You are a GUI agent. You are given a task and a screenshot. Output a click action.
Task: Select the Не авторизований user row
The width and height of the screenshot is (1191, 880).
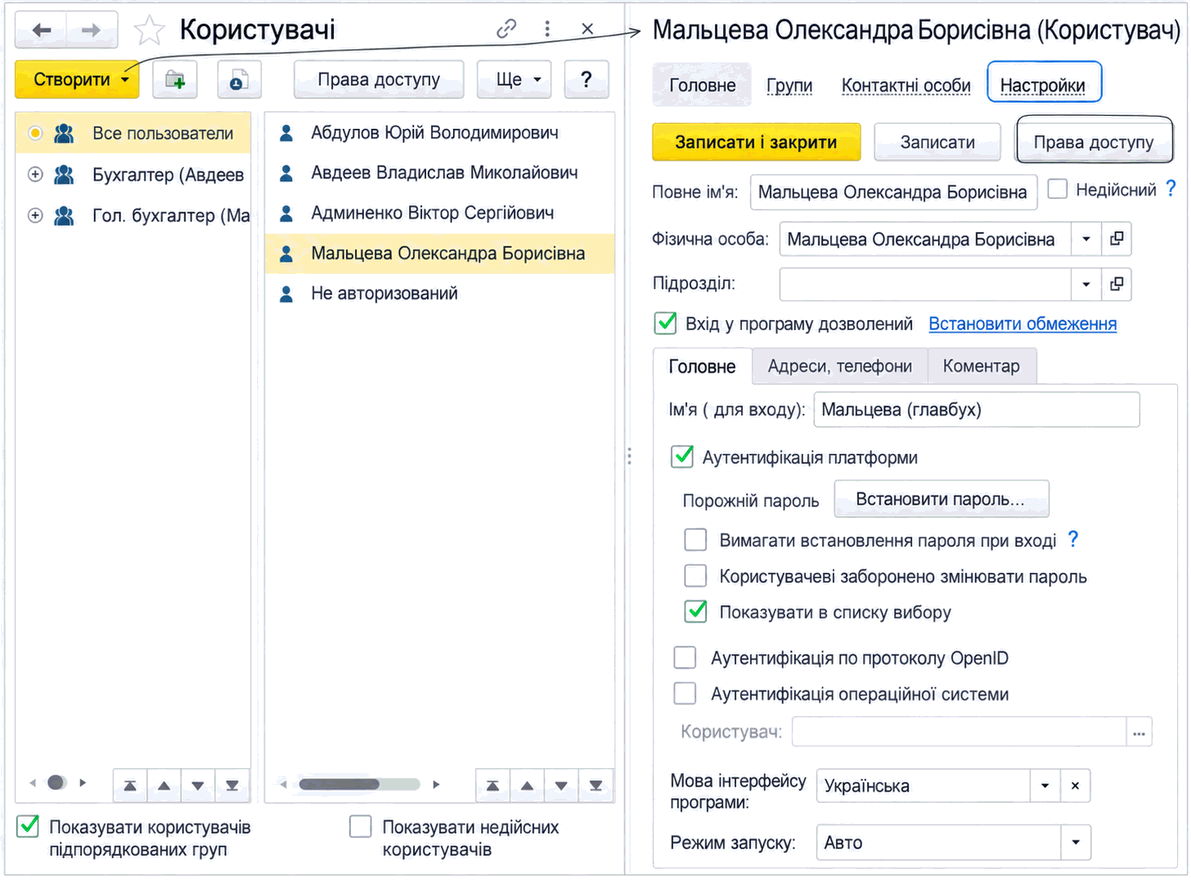440,293
